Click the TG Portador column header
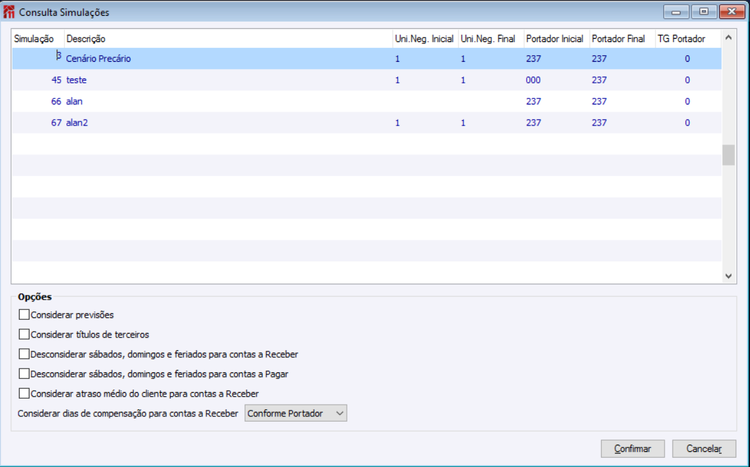The height and width of the screenshot is (467, 750). pyautogui.click(x=688, y=39)
